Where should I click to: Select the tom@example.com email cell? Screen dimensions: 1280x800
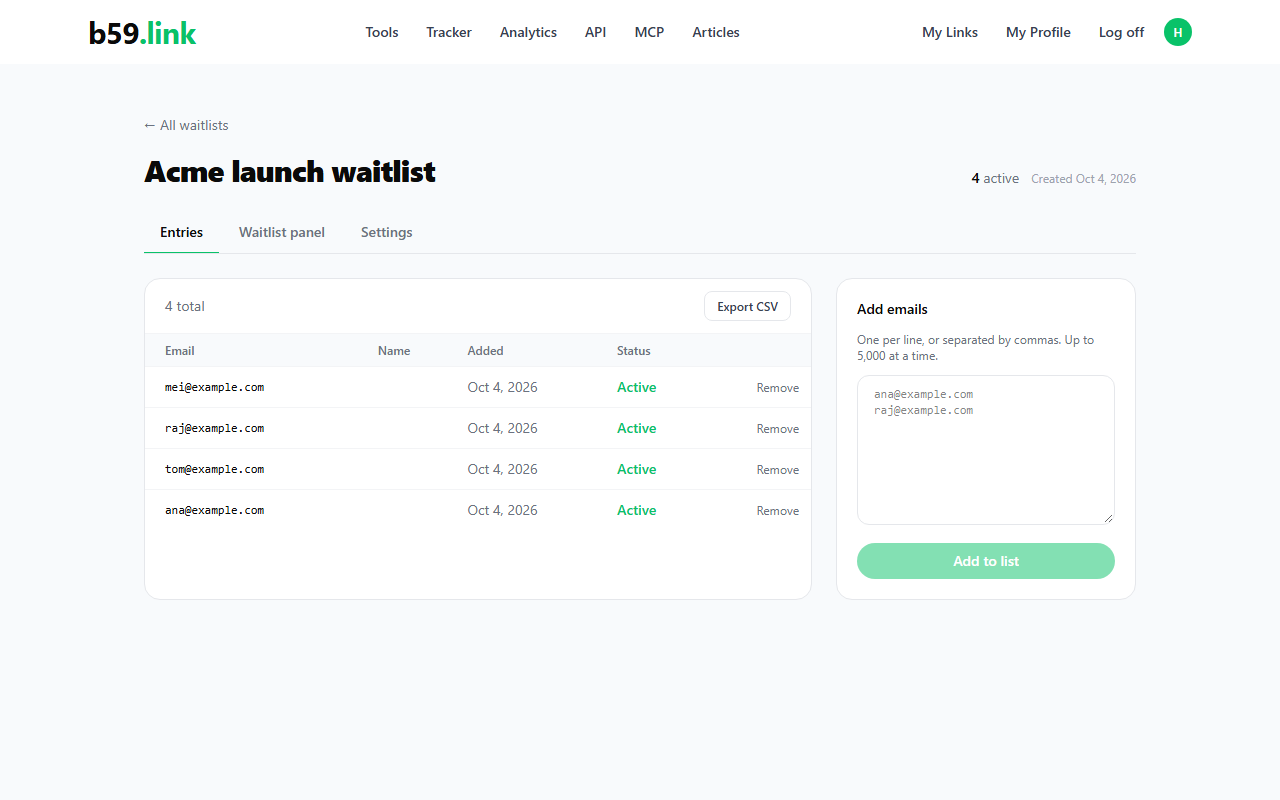pyautogui.click(x=215, y=469)
